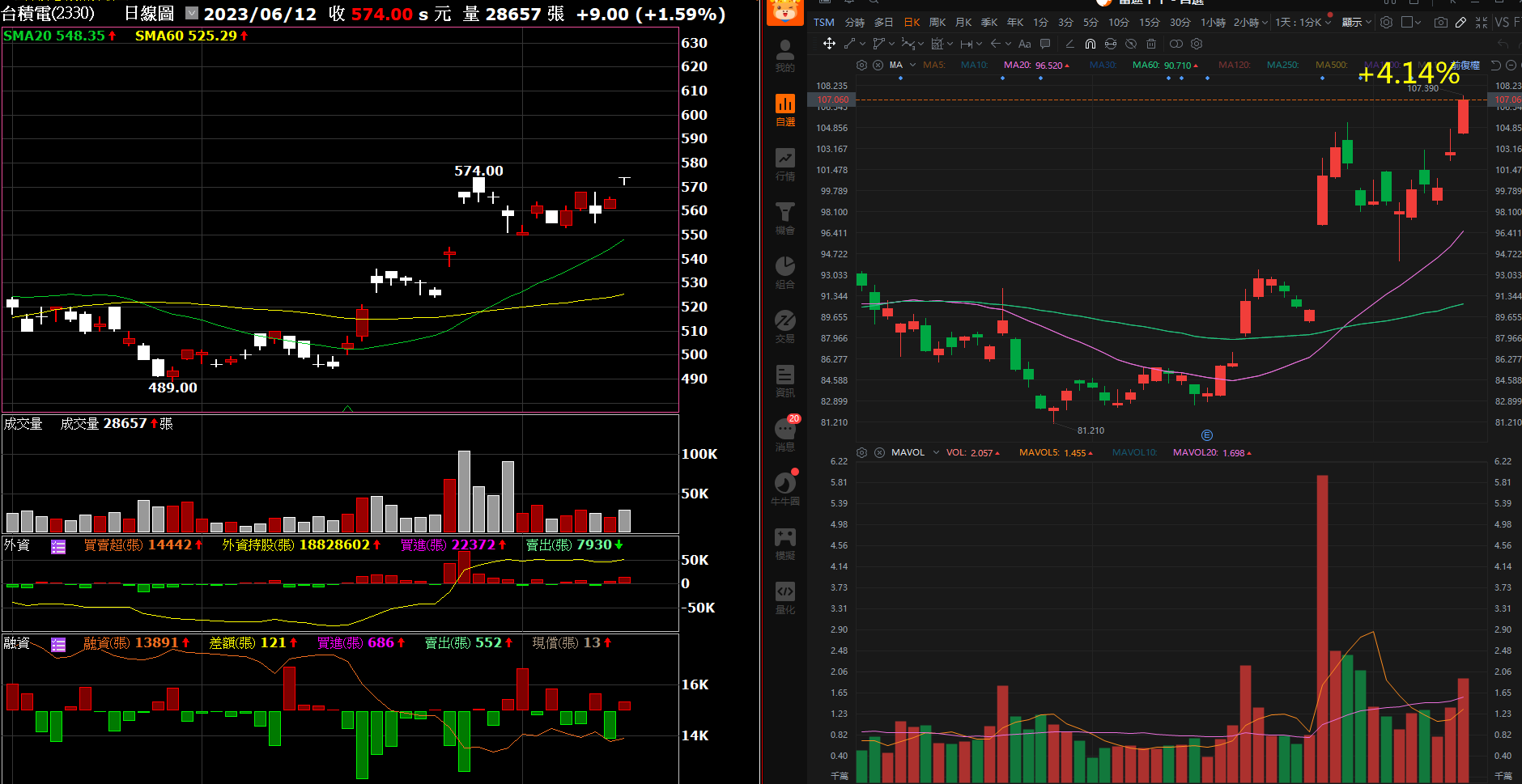The image size is (1522, 784).
Task: Open the 模擬 paper trading sidebar icon
Action: (x=784, y=544)
